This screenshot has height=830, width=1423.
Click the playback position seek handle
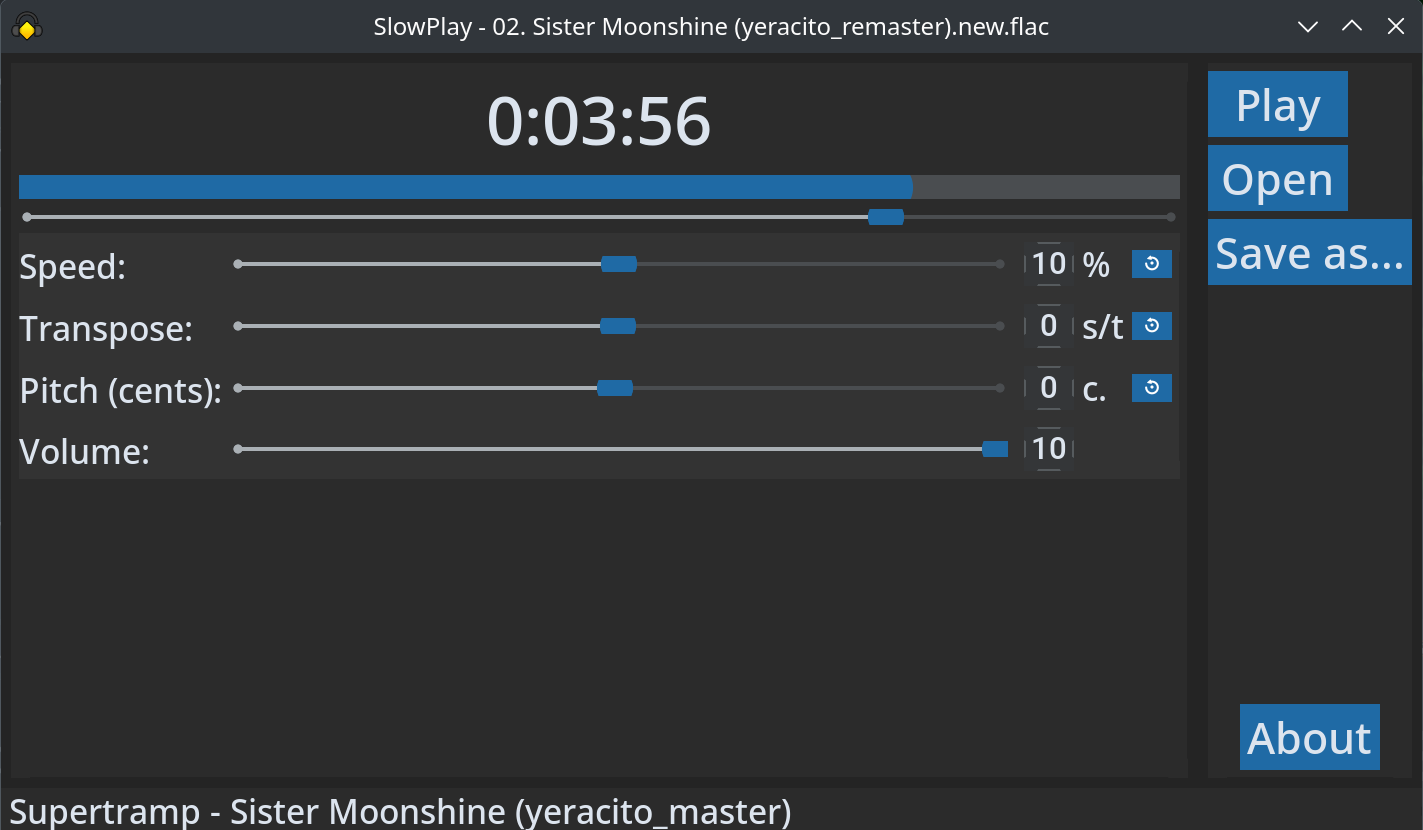pos(885,217)
